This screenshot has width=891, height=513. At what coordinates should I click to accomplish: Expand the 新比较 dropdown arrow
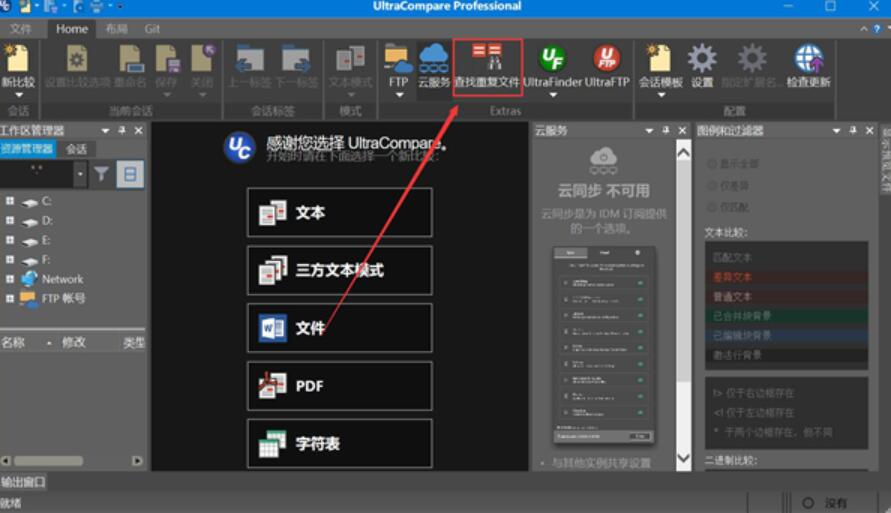(18, 95)
